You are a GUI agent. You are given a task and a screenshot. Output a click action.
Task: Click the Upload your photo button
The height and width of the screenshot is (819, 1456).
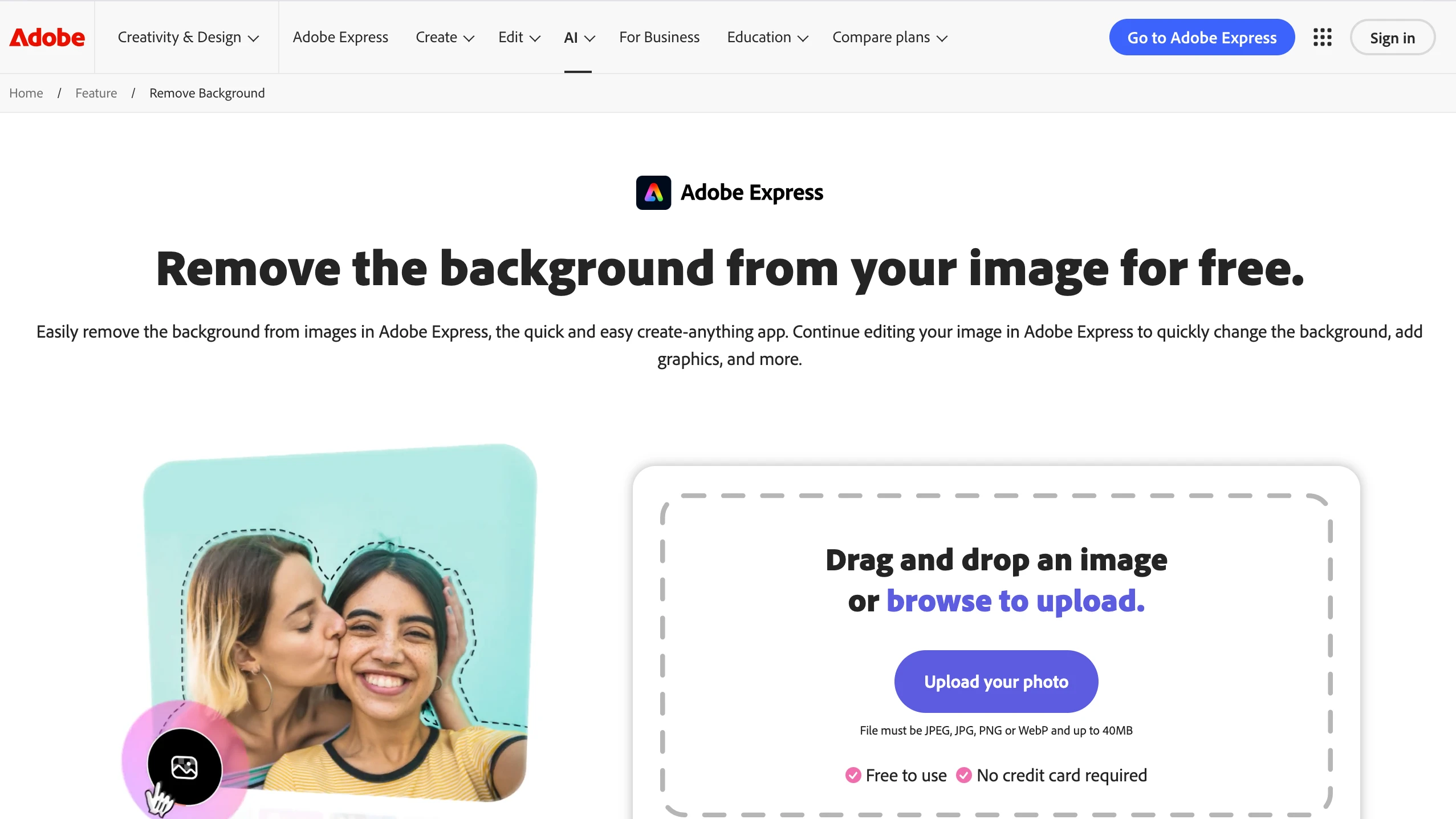(995, 681)
